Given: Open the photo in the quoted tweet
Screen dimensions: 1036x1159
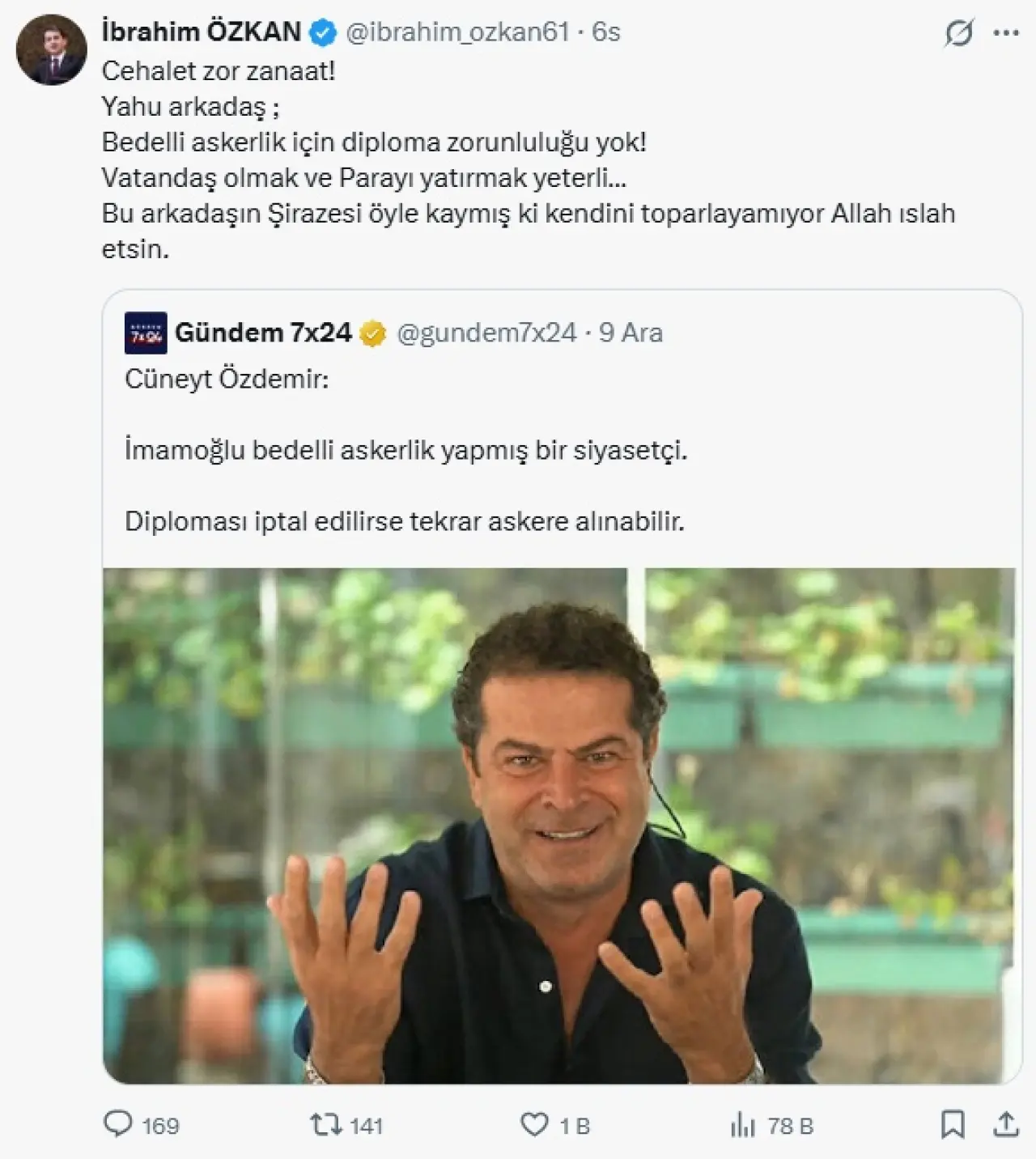Looking at the screenshot, I should tap(558, 826).
